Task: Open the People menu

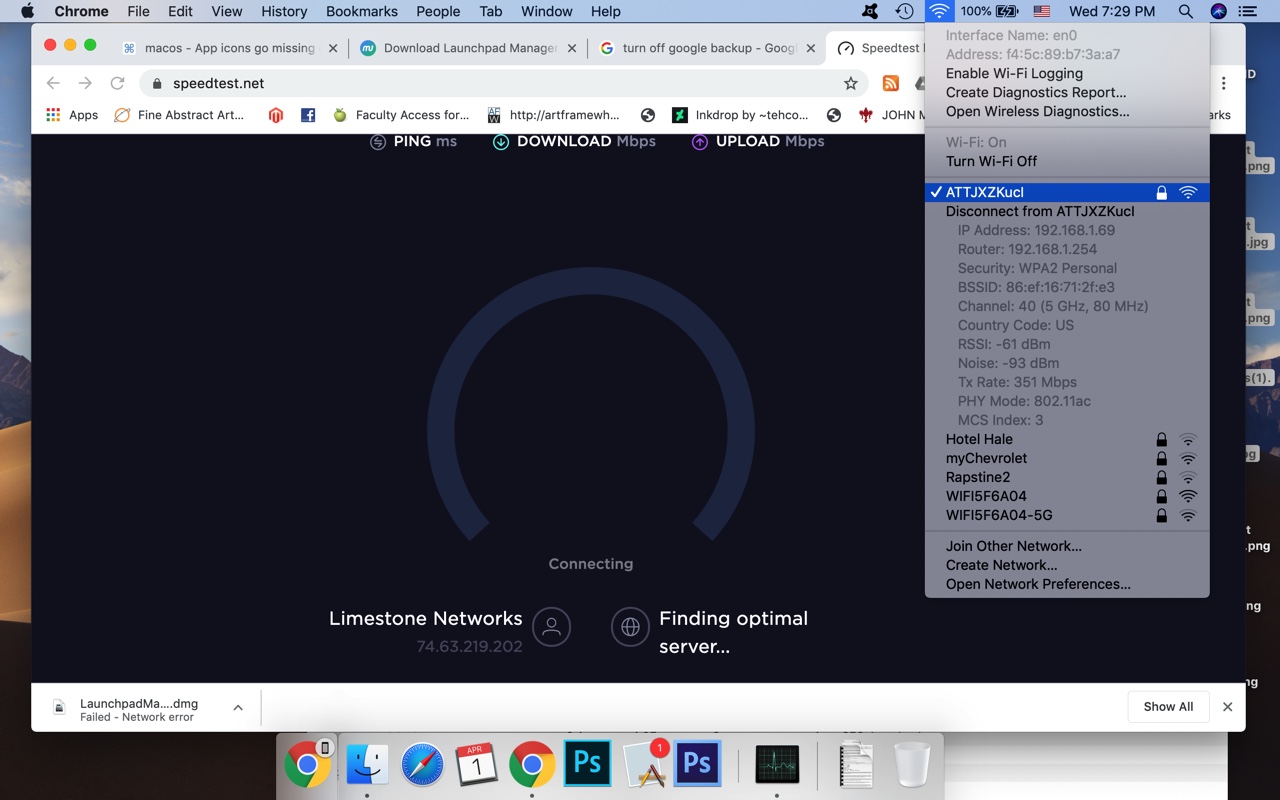Action: 438,11
